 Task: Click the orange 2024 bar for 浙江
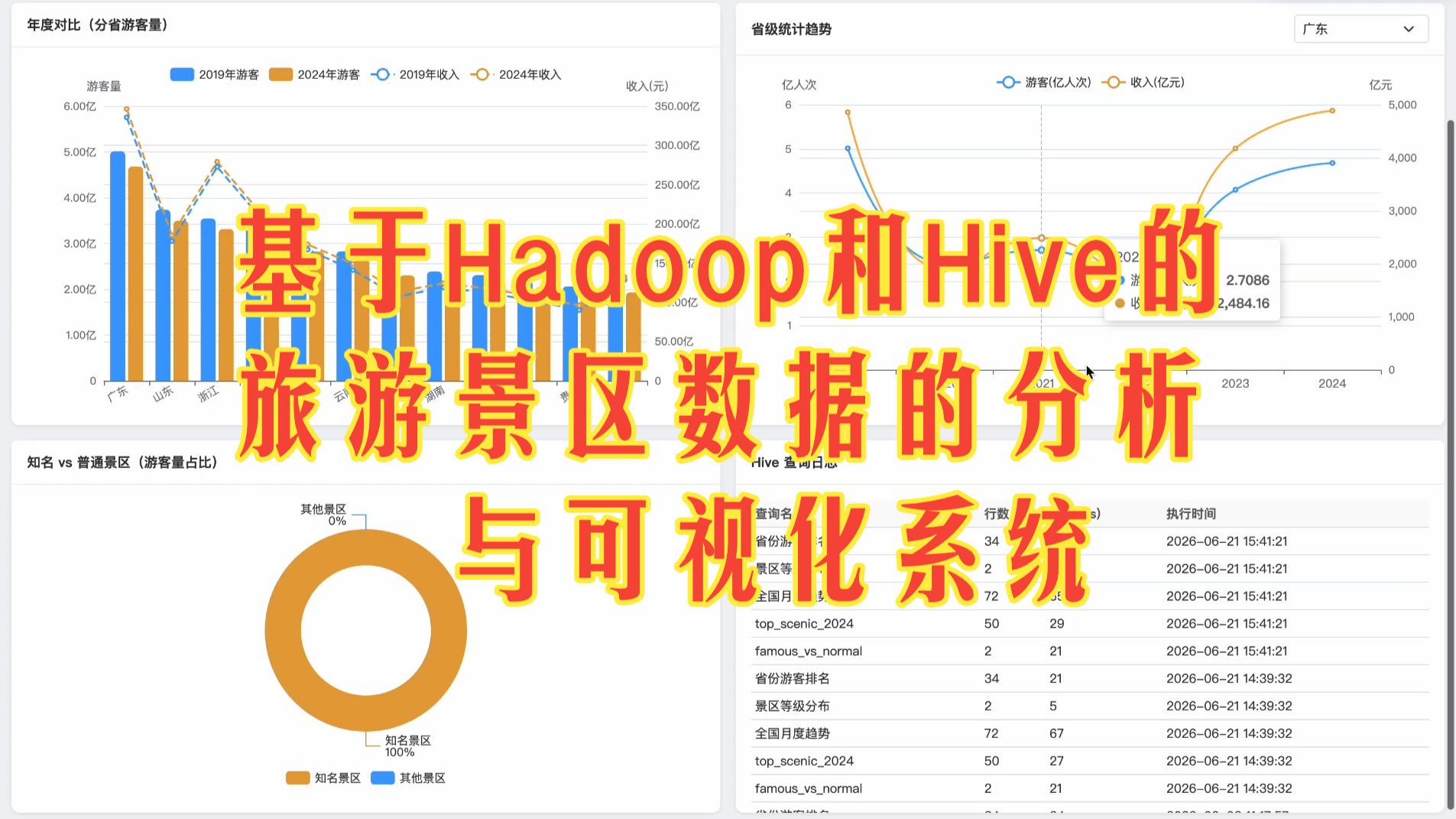click(226, 305)
